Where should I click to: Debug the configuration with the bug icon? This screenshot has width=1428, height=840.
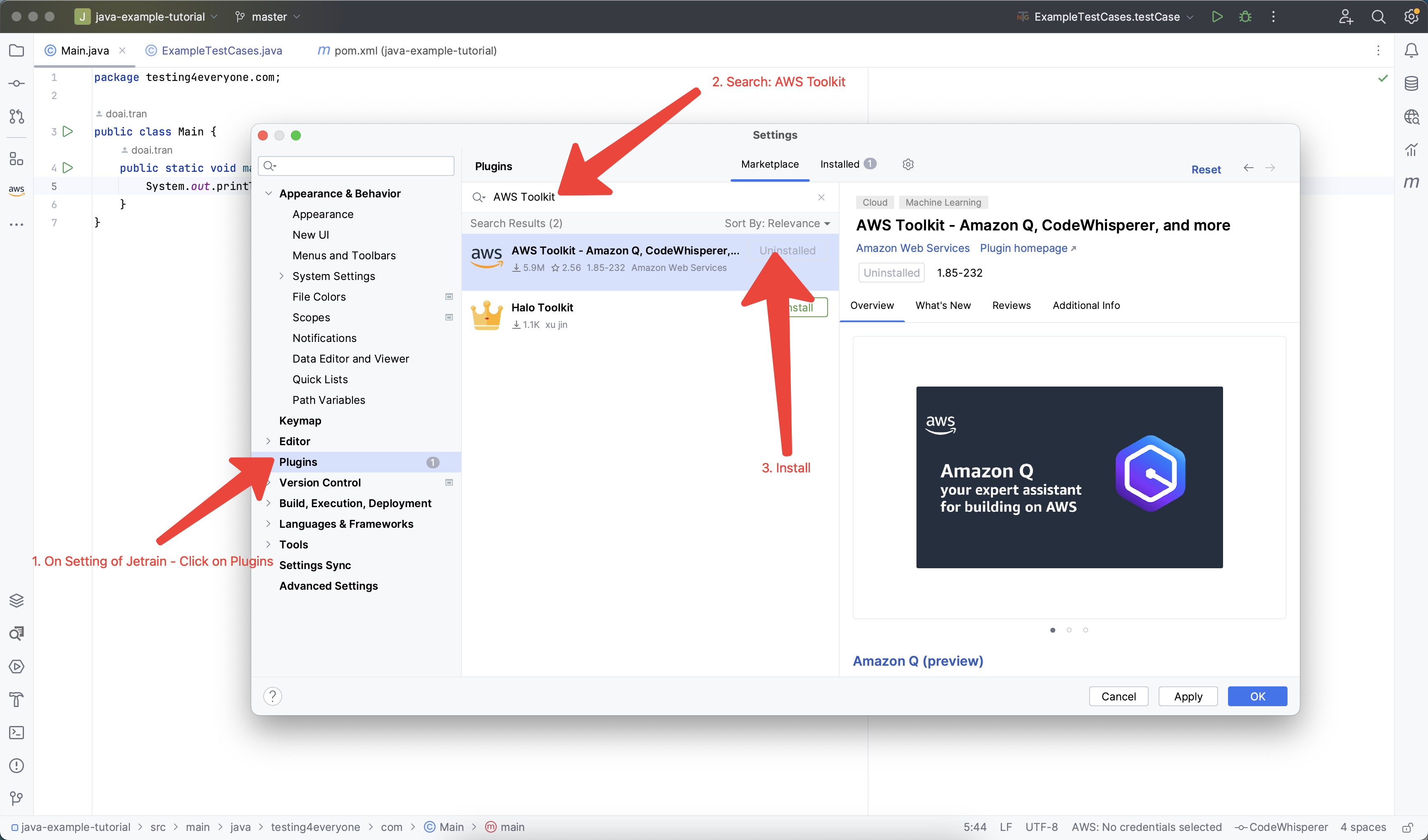point(1245,17)
